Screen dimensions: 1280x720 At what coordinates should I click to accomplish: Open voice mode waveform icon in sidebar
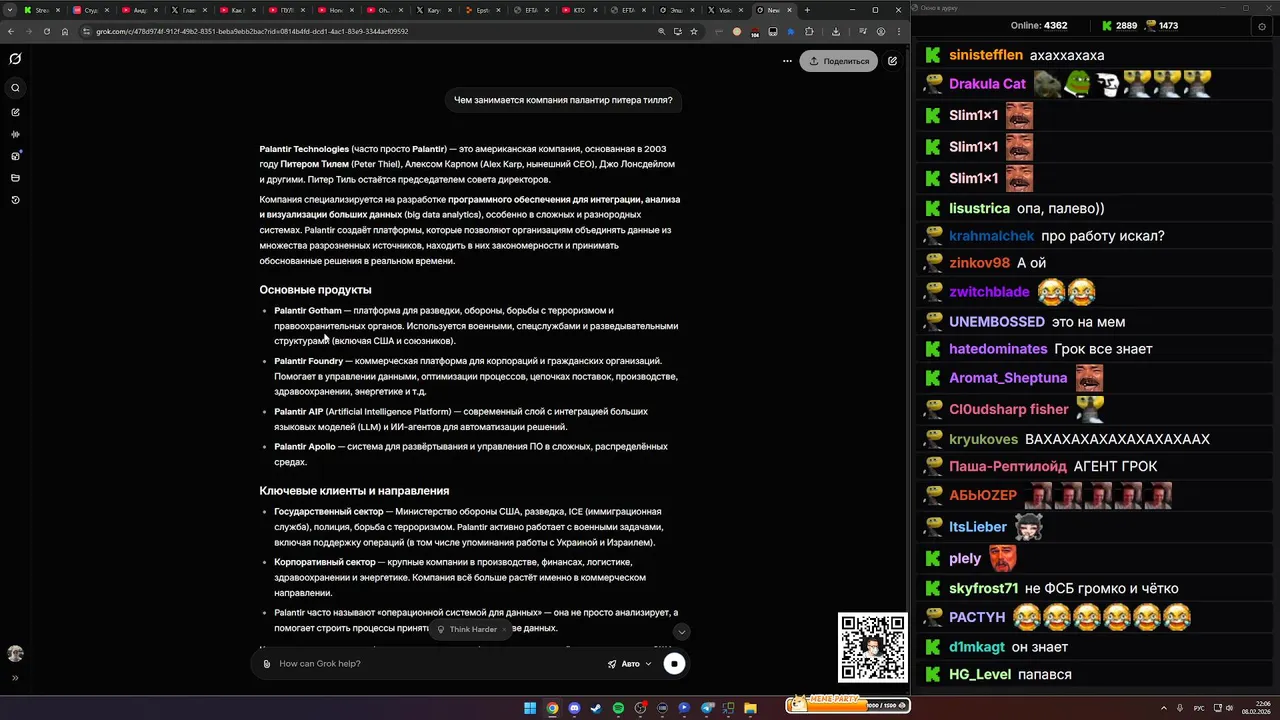pyautogui.click(x=15, y=134)
